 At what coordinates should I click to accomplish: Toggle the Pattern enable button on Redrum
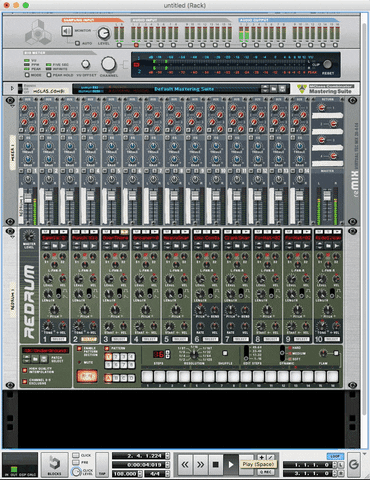point(107,349)
